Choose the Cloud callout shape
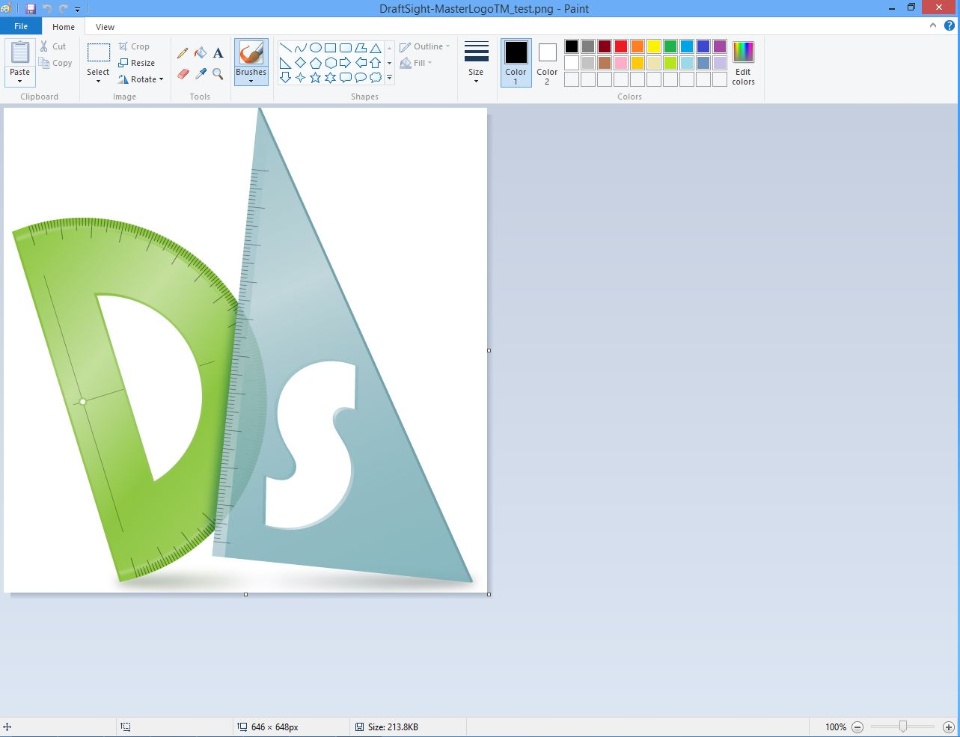The height and width of the screenshot is (737, 960). tap(375, 77)
